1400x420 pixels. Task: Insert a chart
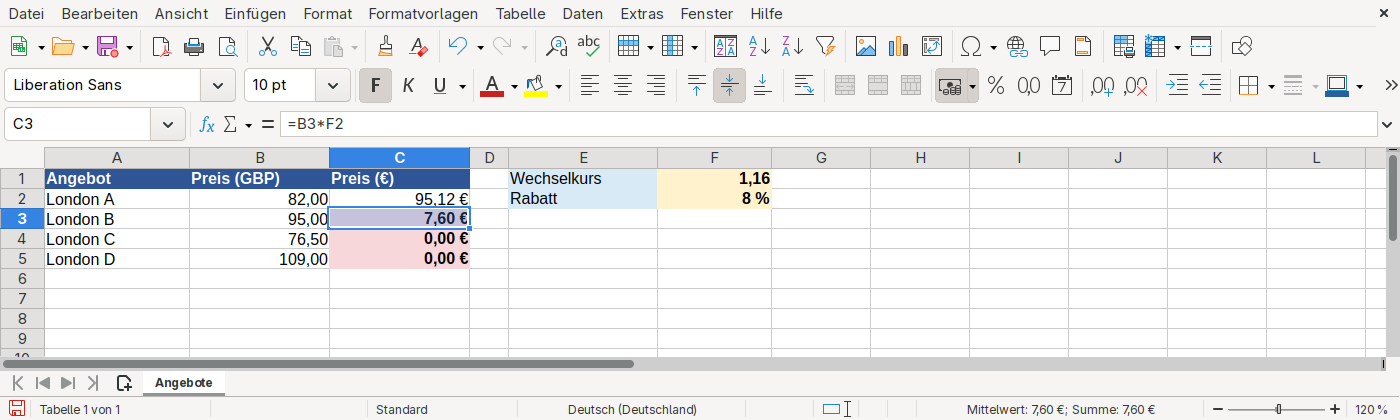pyautogui.click(x=898, y=46)
